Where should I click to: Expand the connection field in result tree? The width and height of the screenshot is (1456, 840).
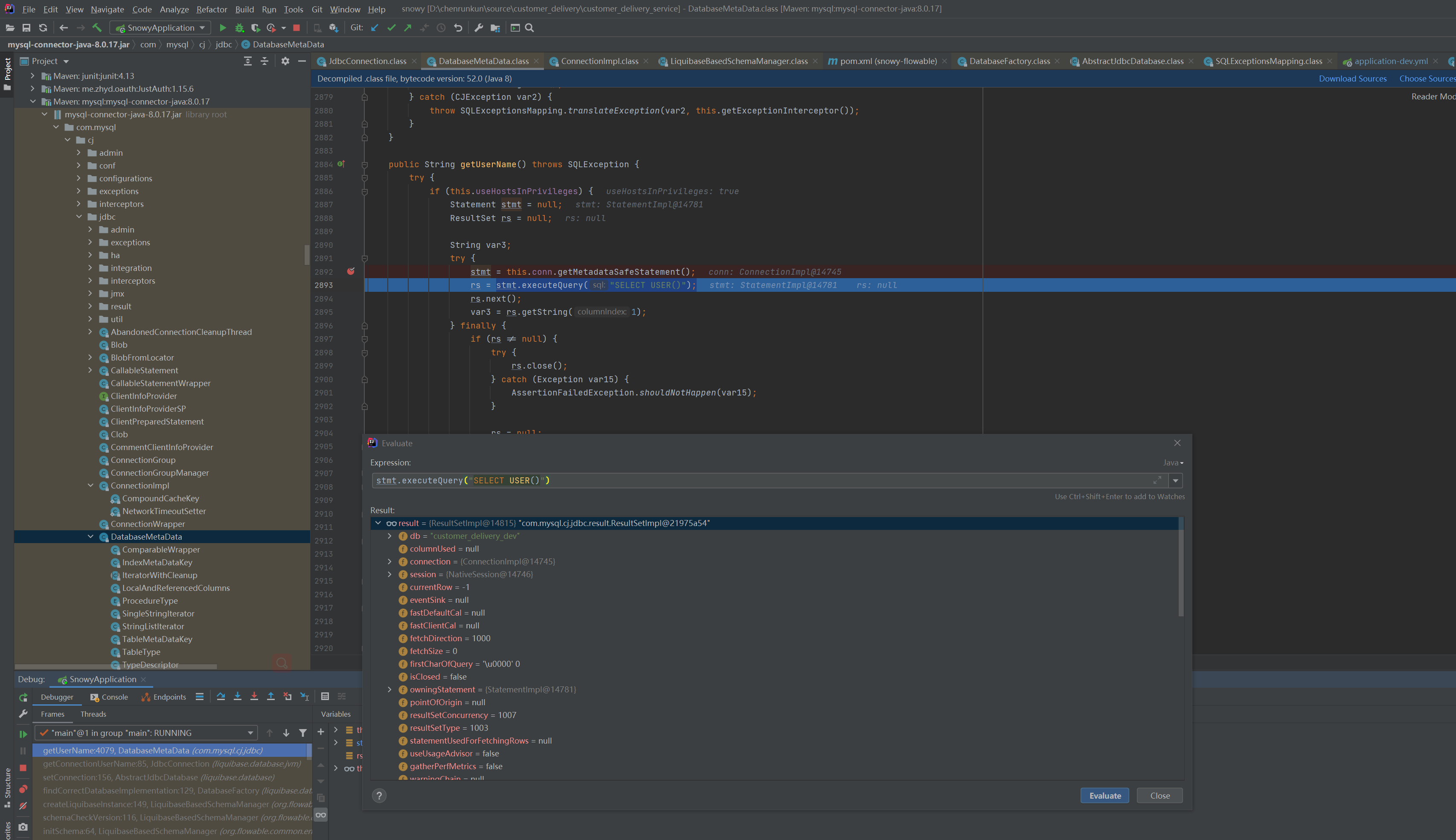pos(389,561)
